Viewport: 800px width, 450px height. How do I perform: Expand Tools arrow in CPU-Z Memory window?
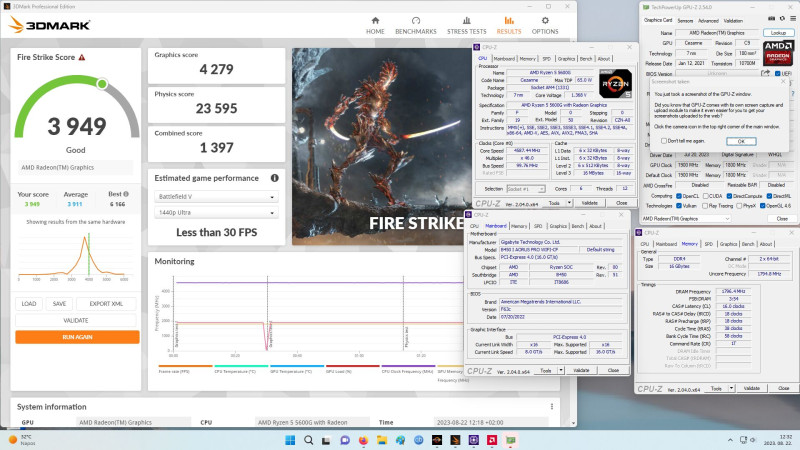click(x=731, y=388)
